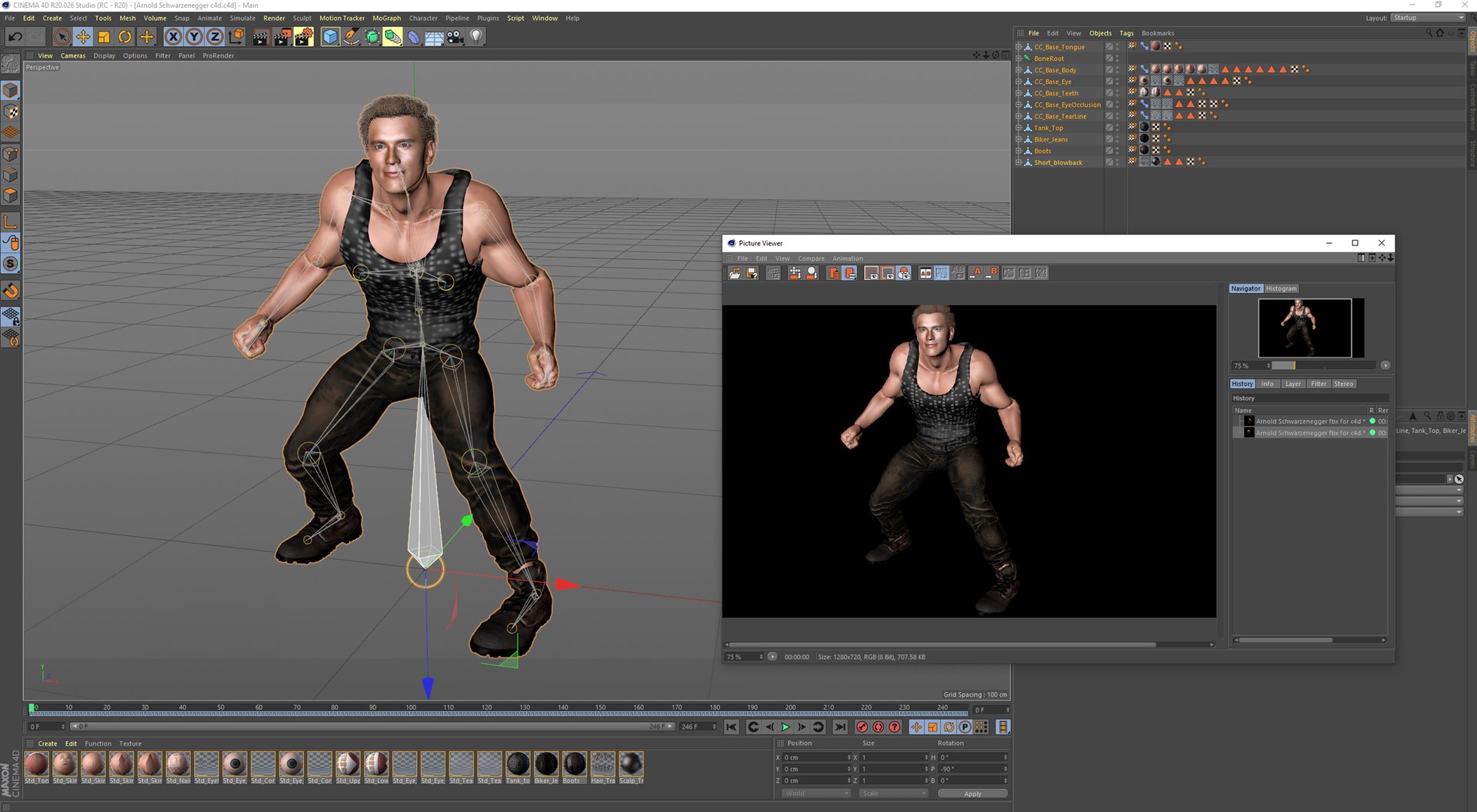
Task: Select the Spline Pen tool
Action: [351, 36]
